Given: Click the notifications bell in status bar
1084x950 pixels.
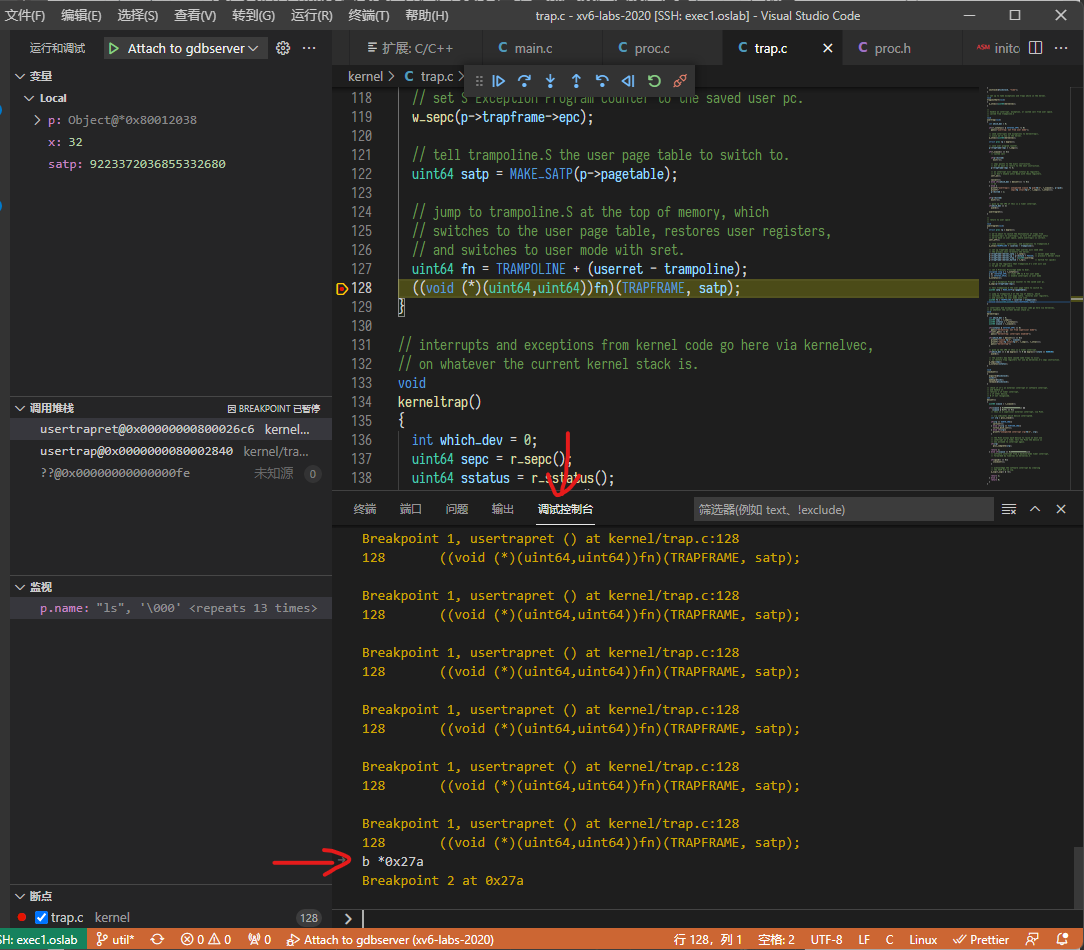Looking at the screenshot, I should tap(1064, 940).
